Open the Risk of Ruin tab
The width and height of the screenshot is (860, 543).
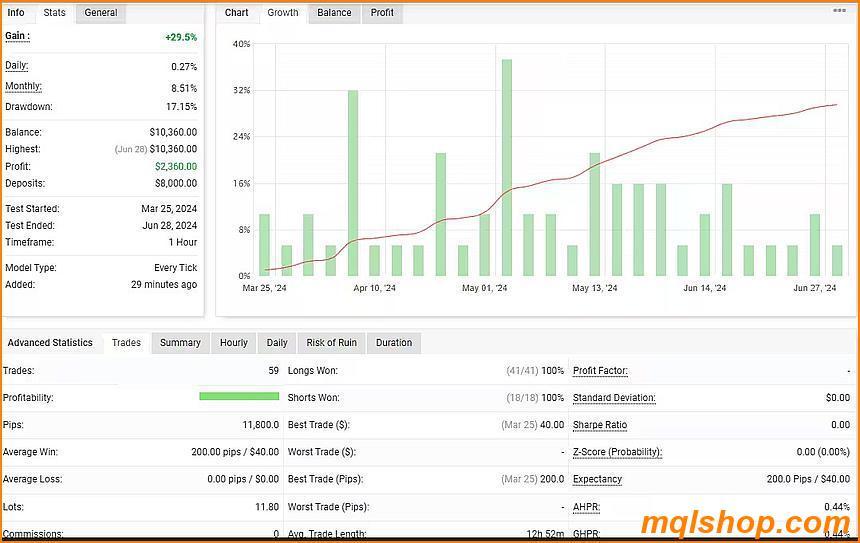pos(331,343)
